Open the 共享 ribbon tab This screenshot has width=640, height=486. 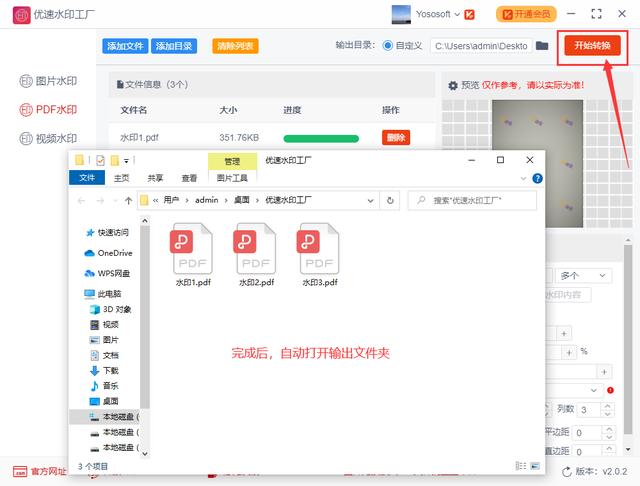coord(155,178)
